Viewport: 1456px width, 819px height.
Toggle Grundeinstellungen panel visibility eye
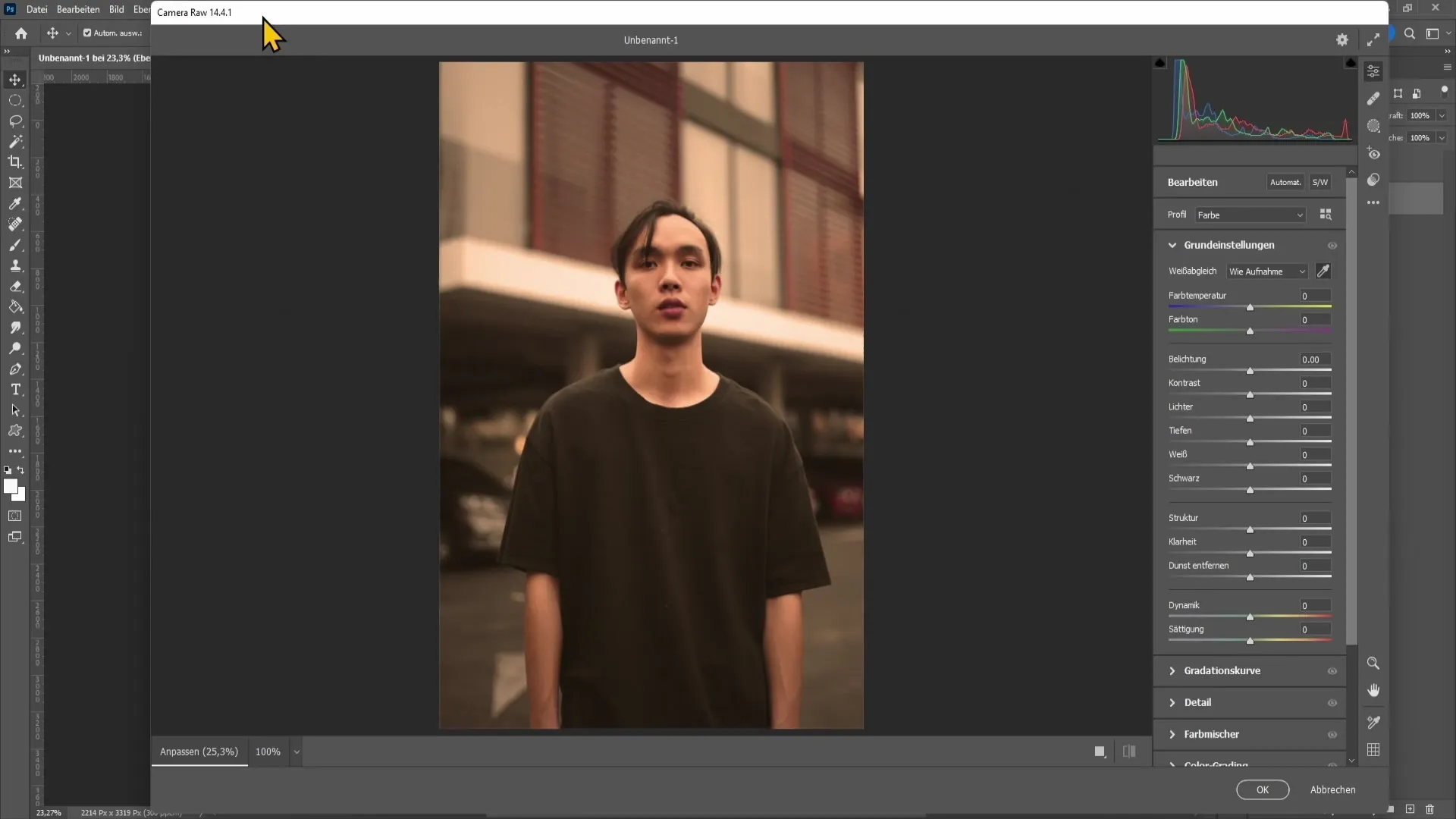point(1332,246)
